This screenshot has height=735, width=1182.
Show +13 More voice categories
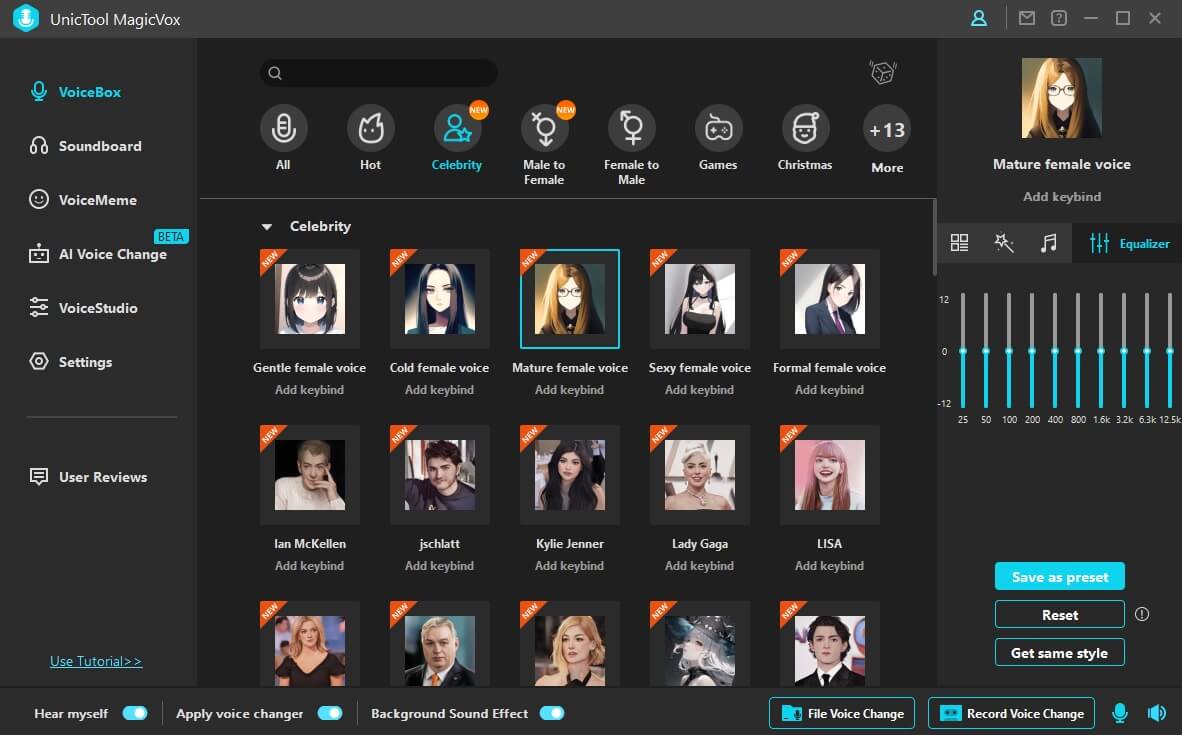point(886,129)
